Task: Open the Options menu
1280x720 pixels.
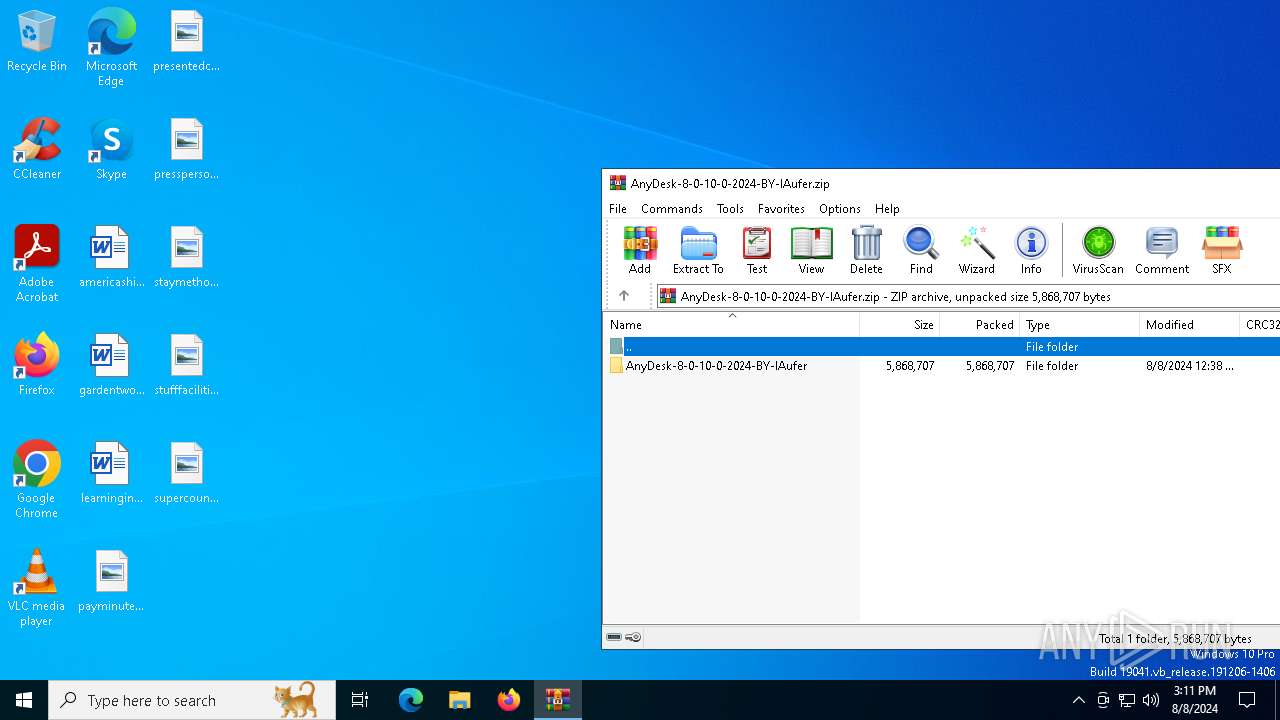Action: click(840, 209)
